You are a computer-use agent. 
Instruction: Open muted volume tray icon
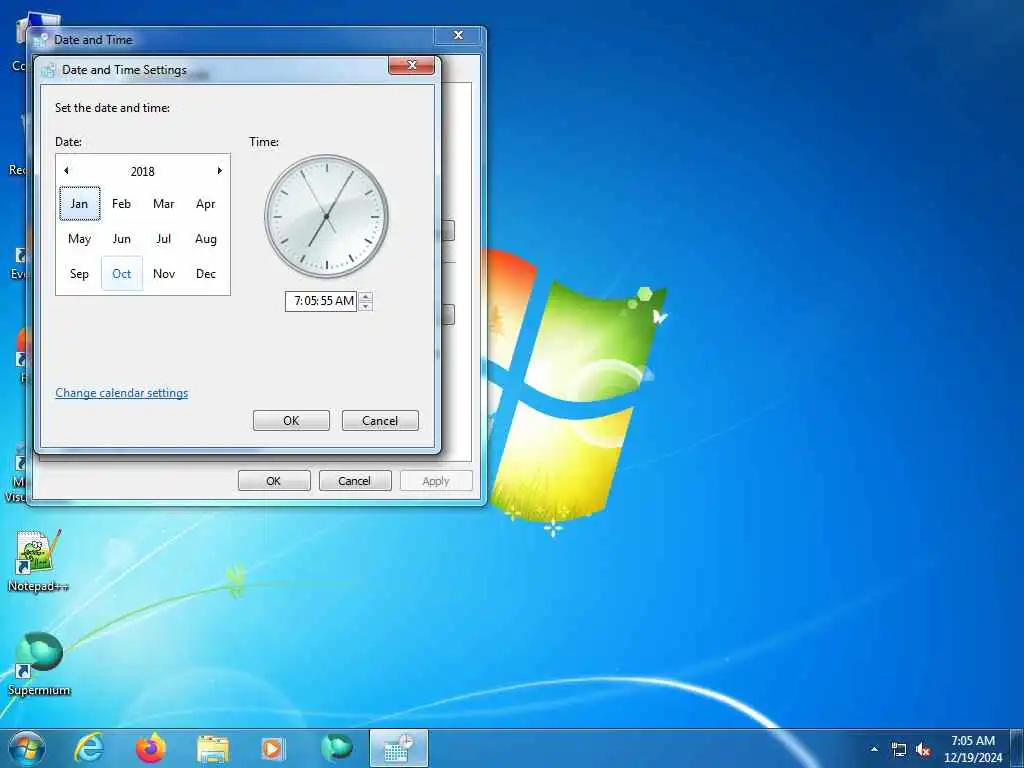923,750
